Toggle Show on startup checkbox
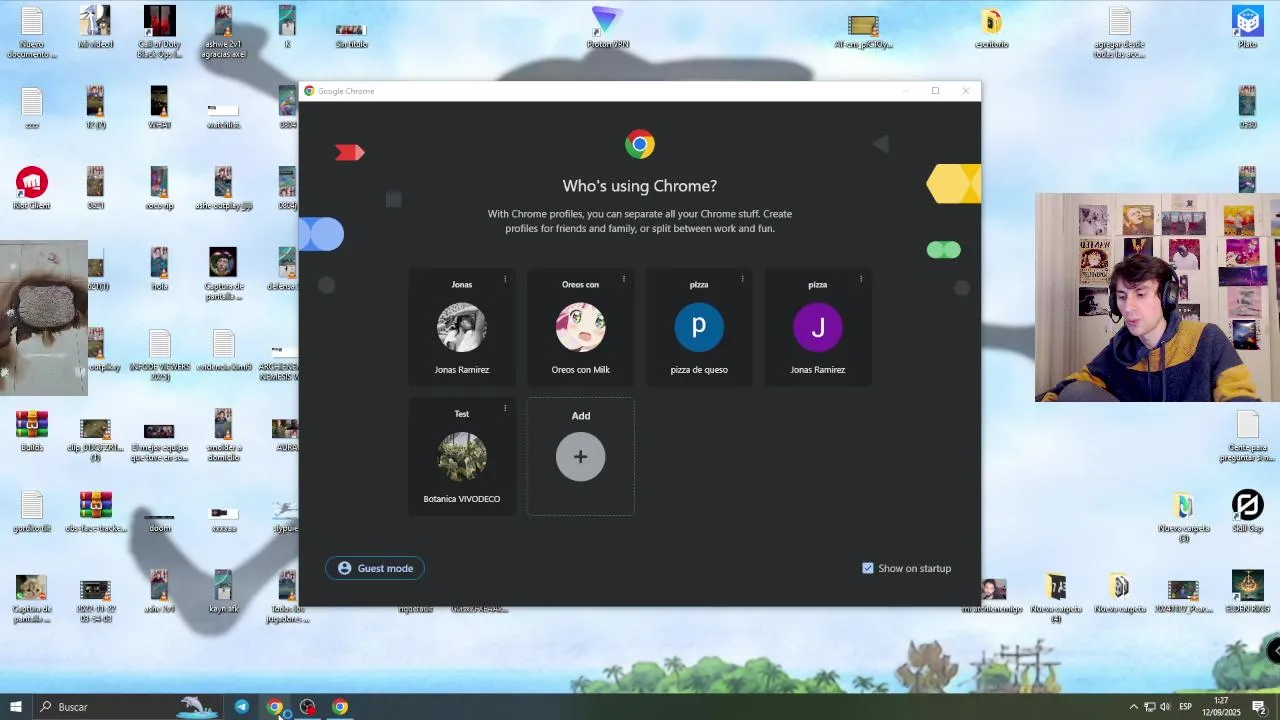Image resolution: width=1280 pixels, height=720 pixels. (868, 568)
